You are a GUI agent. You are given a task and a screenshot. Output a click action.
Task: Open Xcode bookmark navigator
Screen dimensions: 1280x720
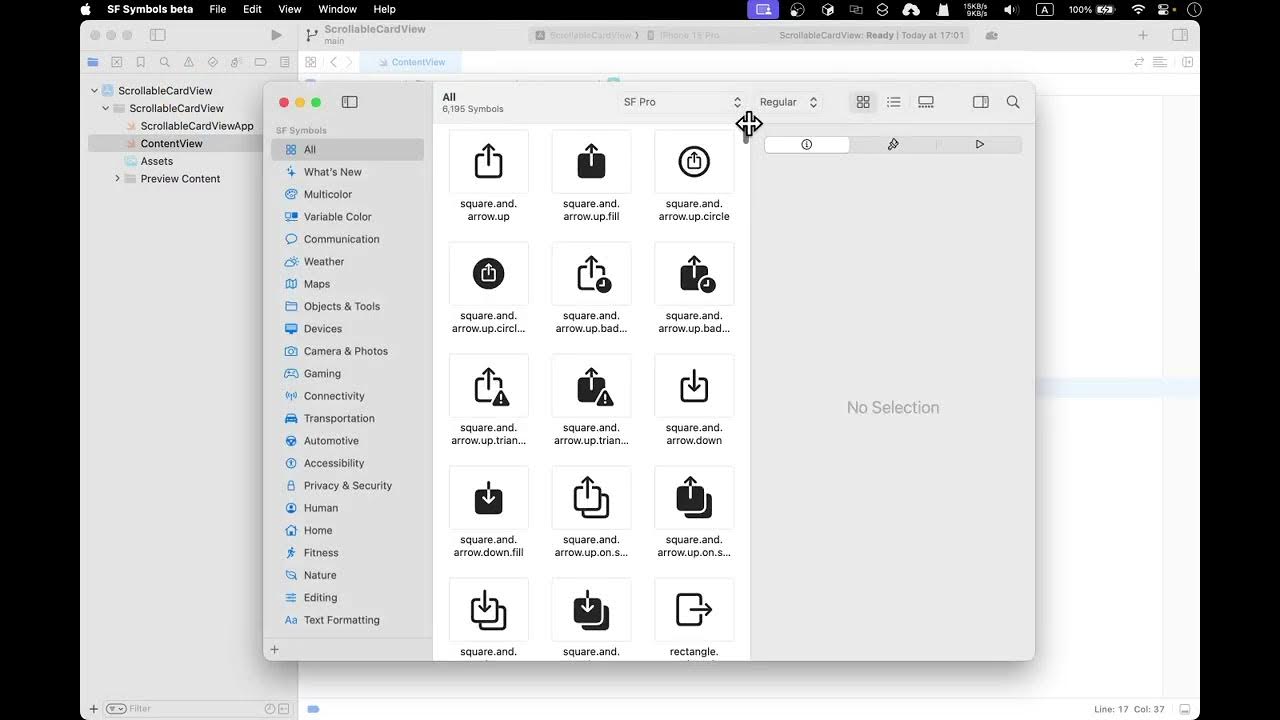141,62
